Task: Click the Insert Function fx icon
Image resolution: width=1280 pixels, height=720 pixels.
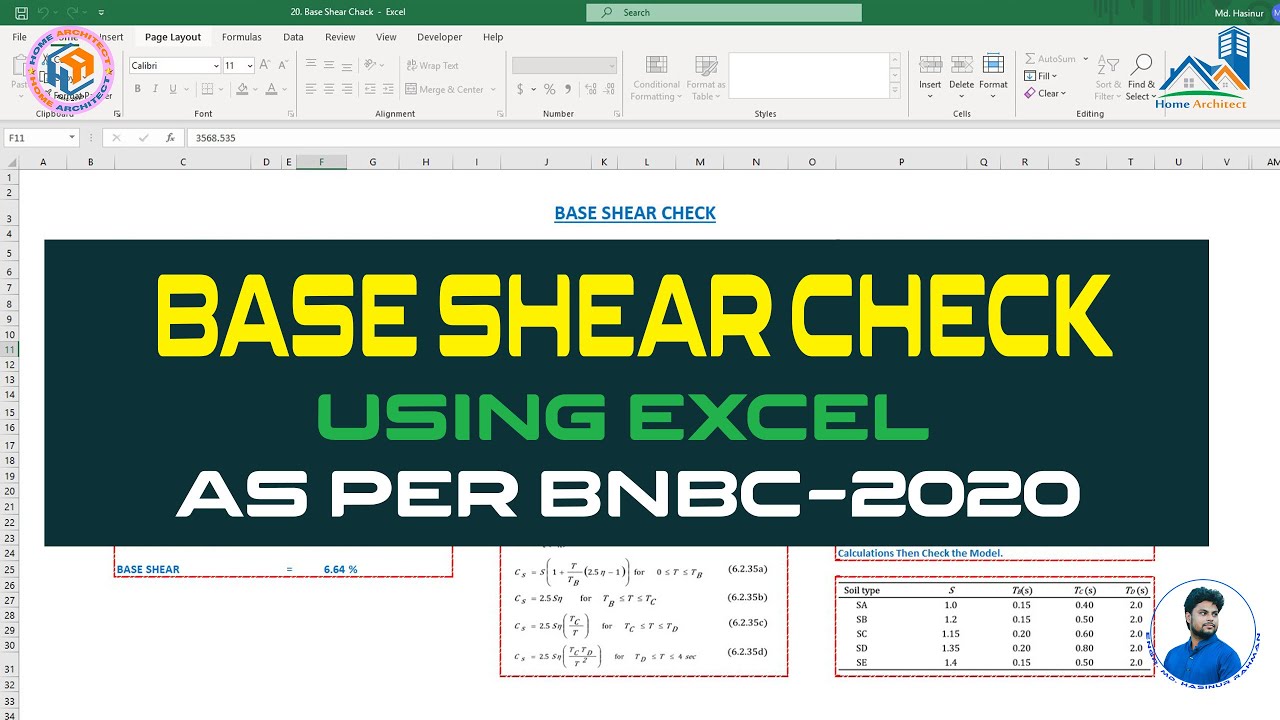Action: pos(170,138)
